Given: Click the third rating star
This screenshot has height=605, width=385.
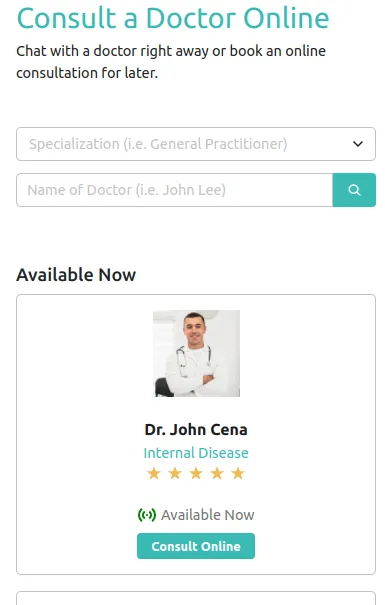Looking at the screenshot, I should (196, 473).
